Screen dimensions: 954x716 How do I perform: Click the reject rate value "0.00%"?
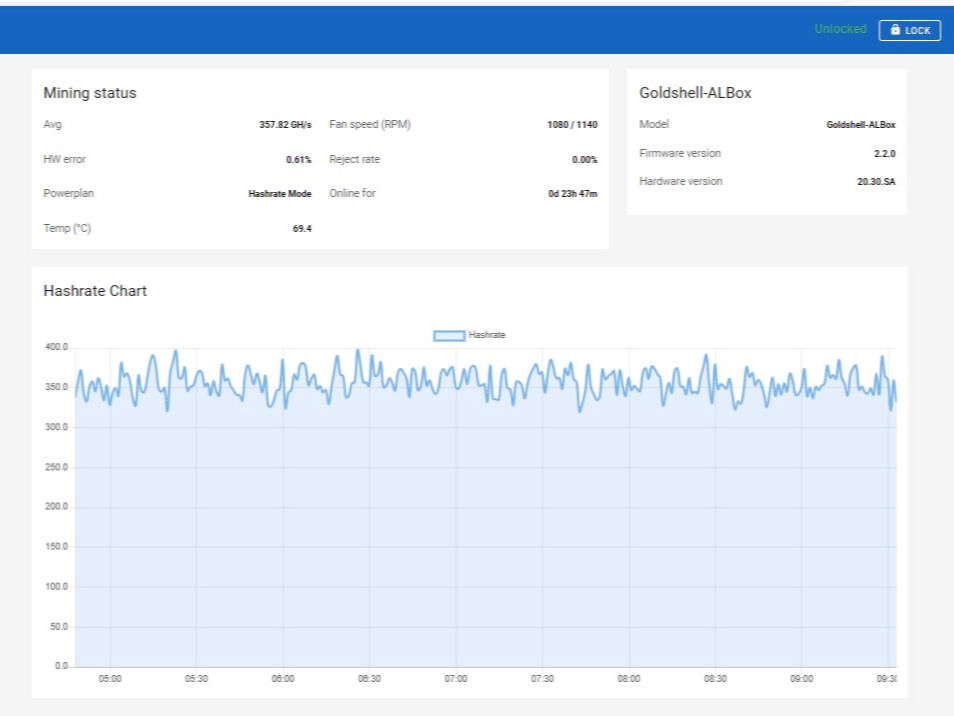point(586,159)
